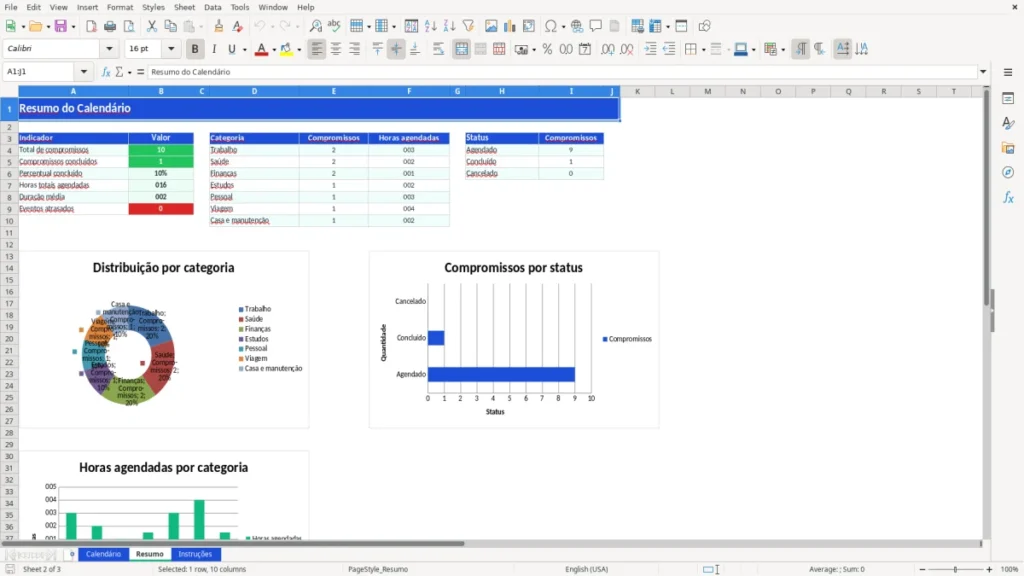The width and height of the screenshot is (1024, 576).
Task: Open the sidebar Gallery panel
Action: 1008,148
